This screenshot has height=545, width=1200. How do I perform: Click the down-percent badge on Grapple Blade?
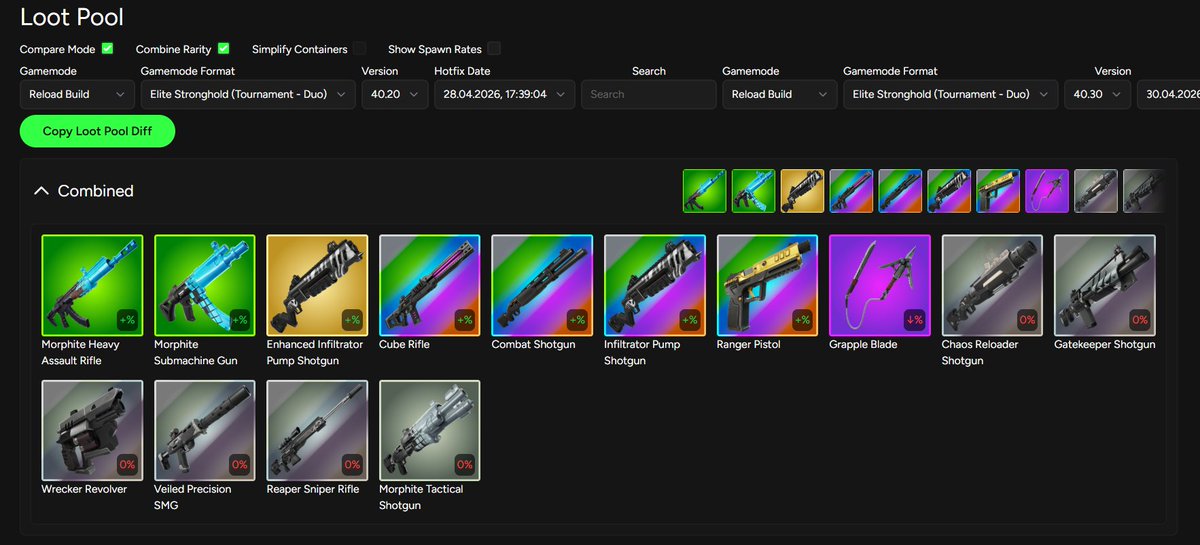[914, 320]
